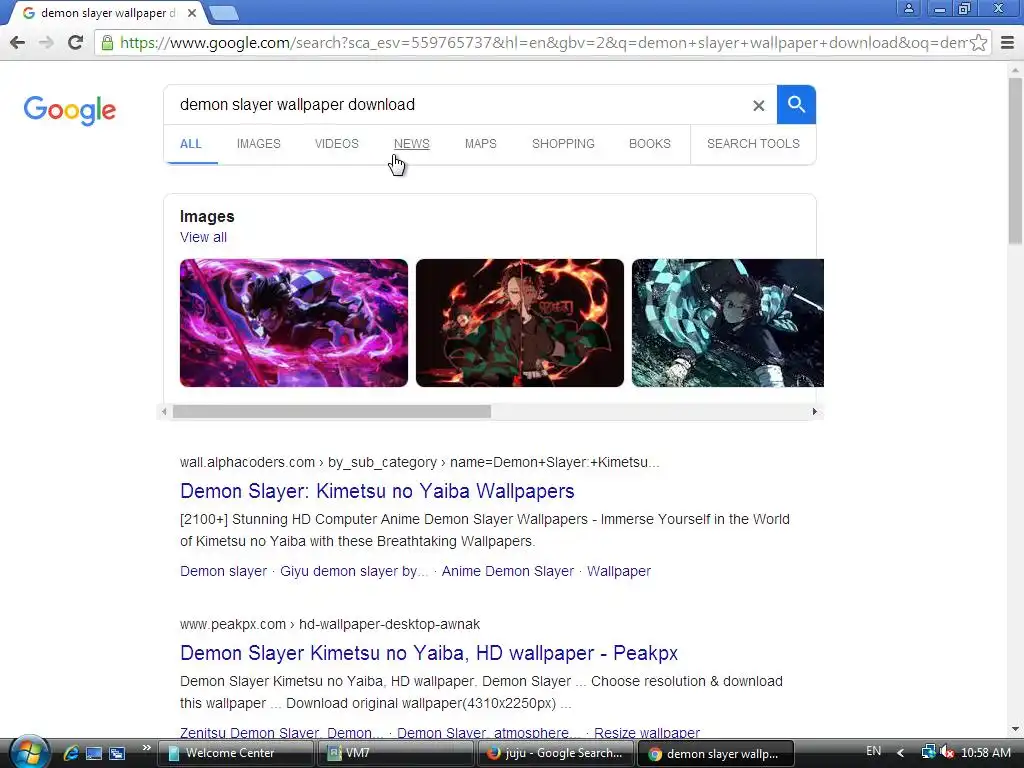
Task: Click the Resize wallpaper sublink
Action: (647, 732)
